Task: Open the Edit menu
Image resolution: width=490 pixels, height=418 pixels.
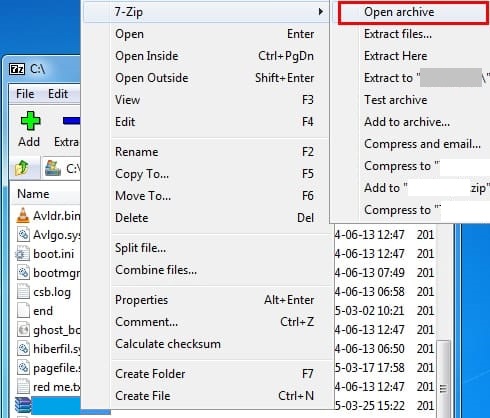Action: pos(58,94)
